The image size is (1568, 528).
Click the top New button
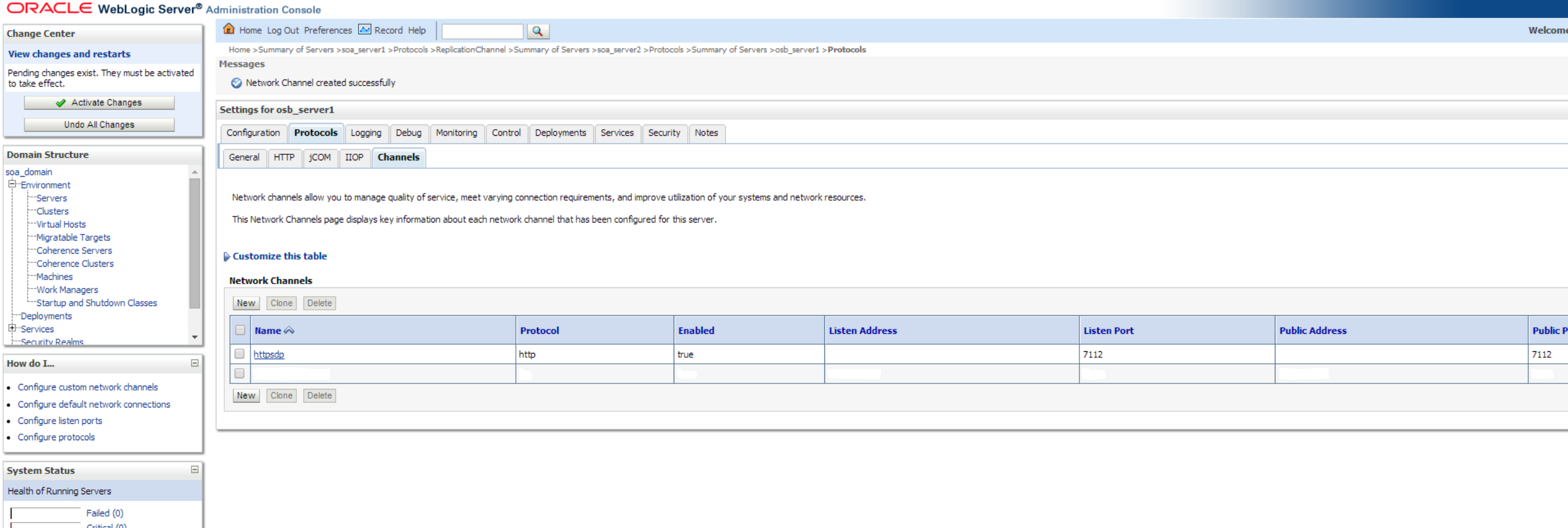246,303
